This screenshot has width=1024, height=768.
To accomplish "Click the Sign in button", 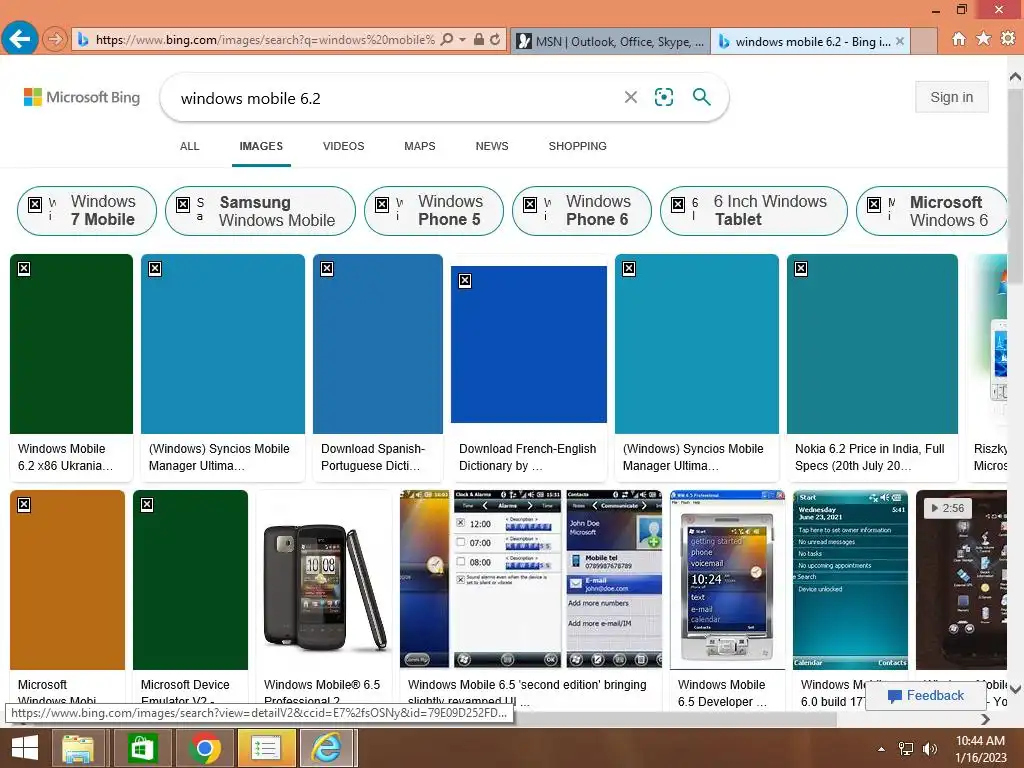I will point(952,97).
